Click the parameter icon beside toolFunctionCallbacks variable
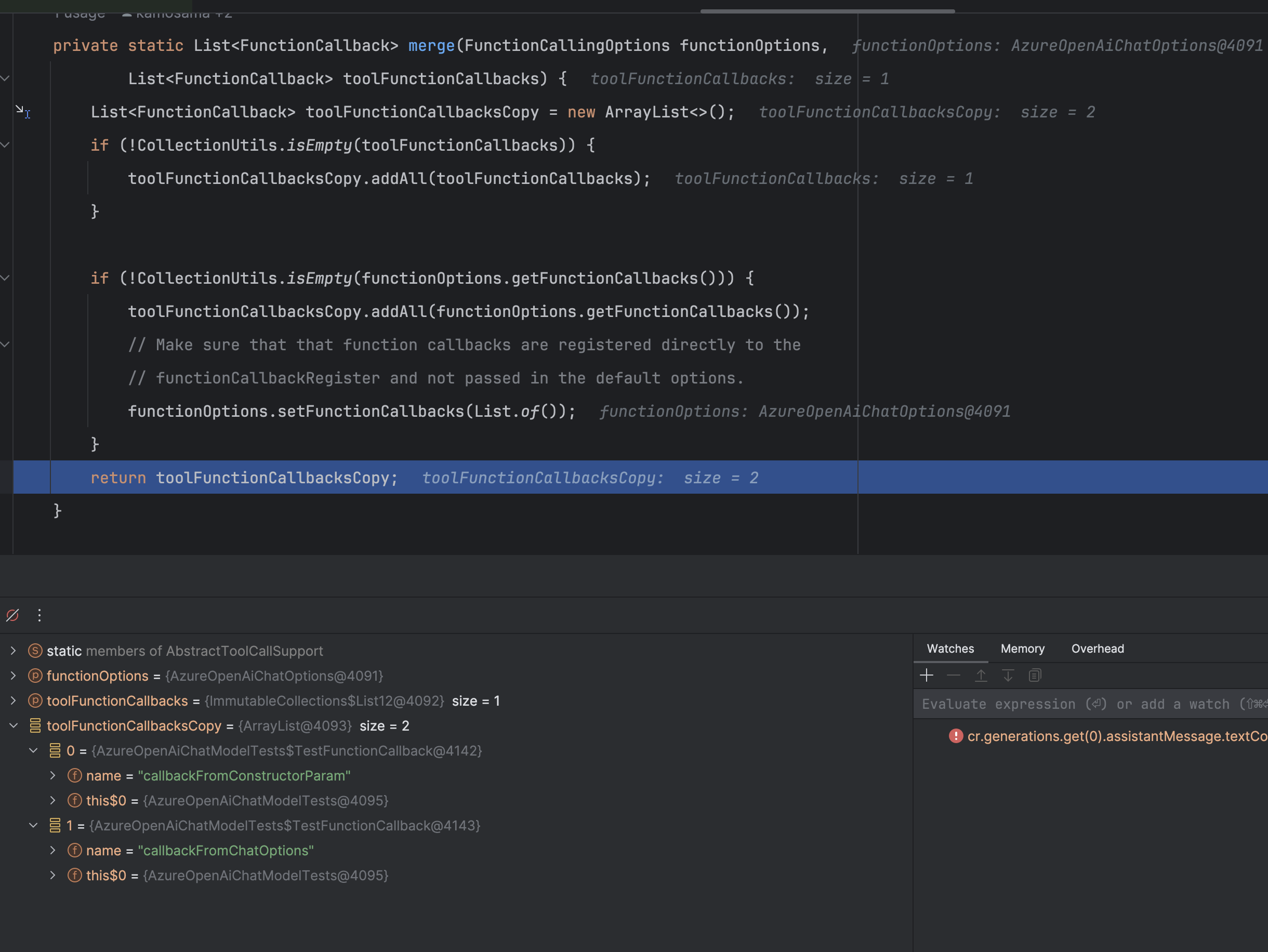1268x952 pixels. click(x=35, y=700)
